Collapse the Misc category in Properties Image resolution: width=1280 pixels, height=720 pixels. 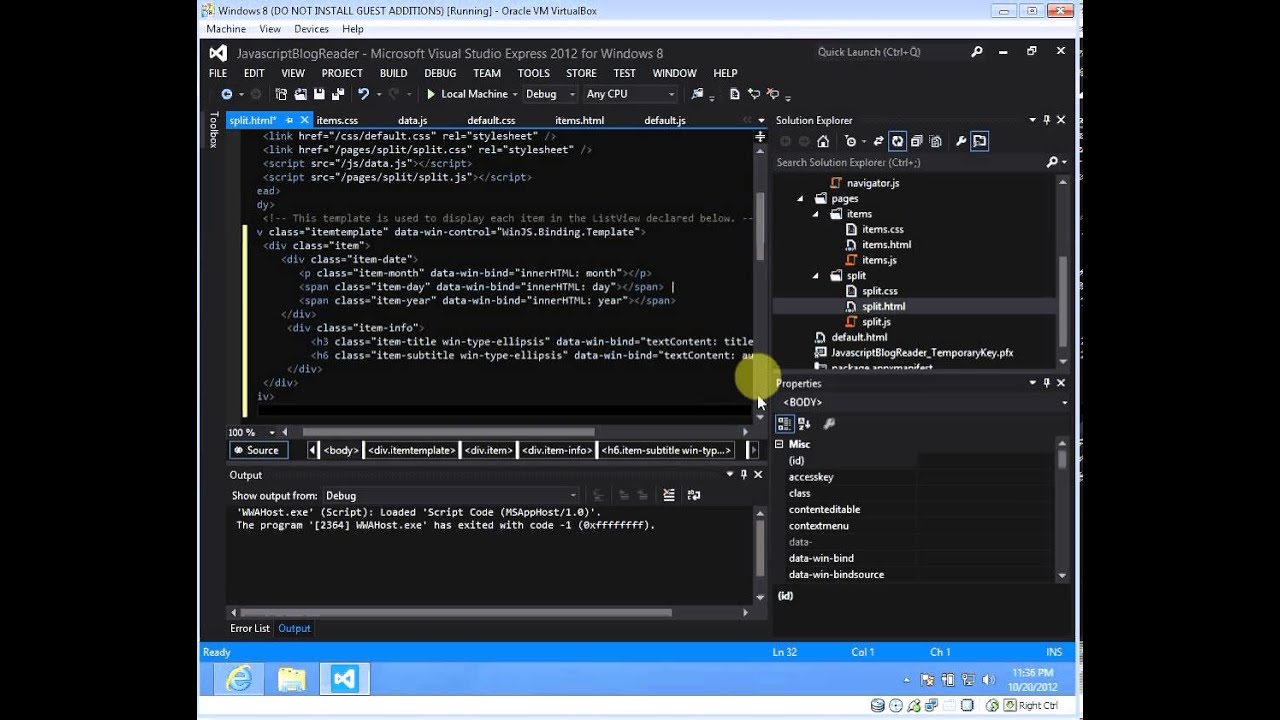pos(780,444)
